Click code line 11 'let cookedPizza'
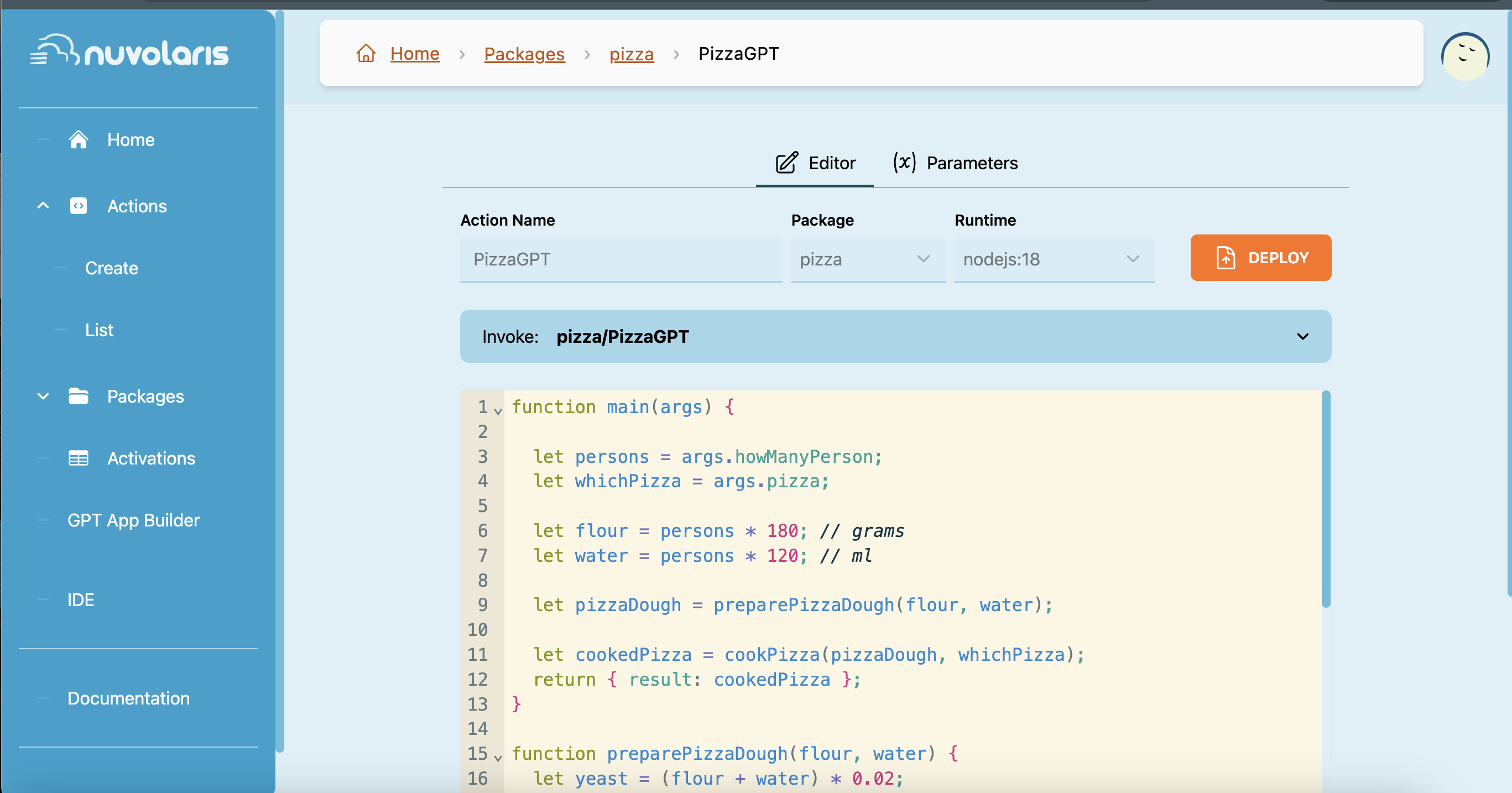Image resolution: width=1512 pixels, height=793 pixels. [x=809, y=655]
